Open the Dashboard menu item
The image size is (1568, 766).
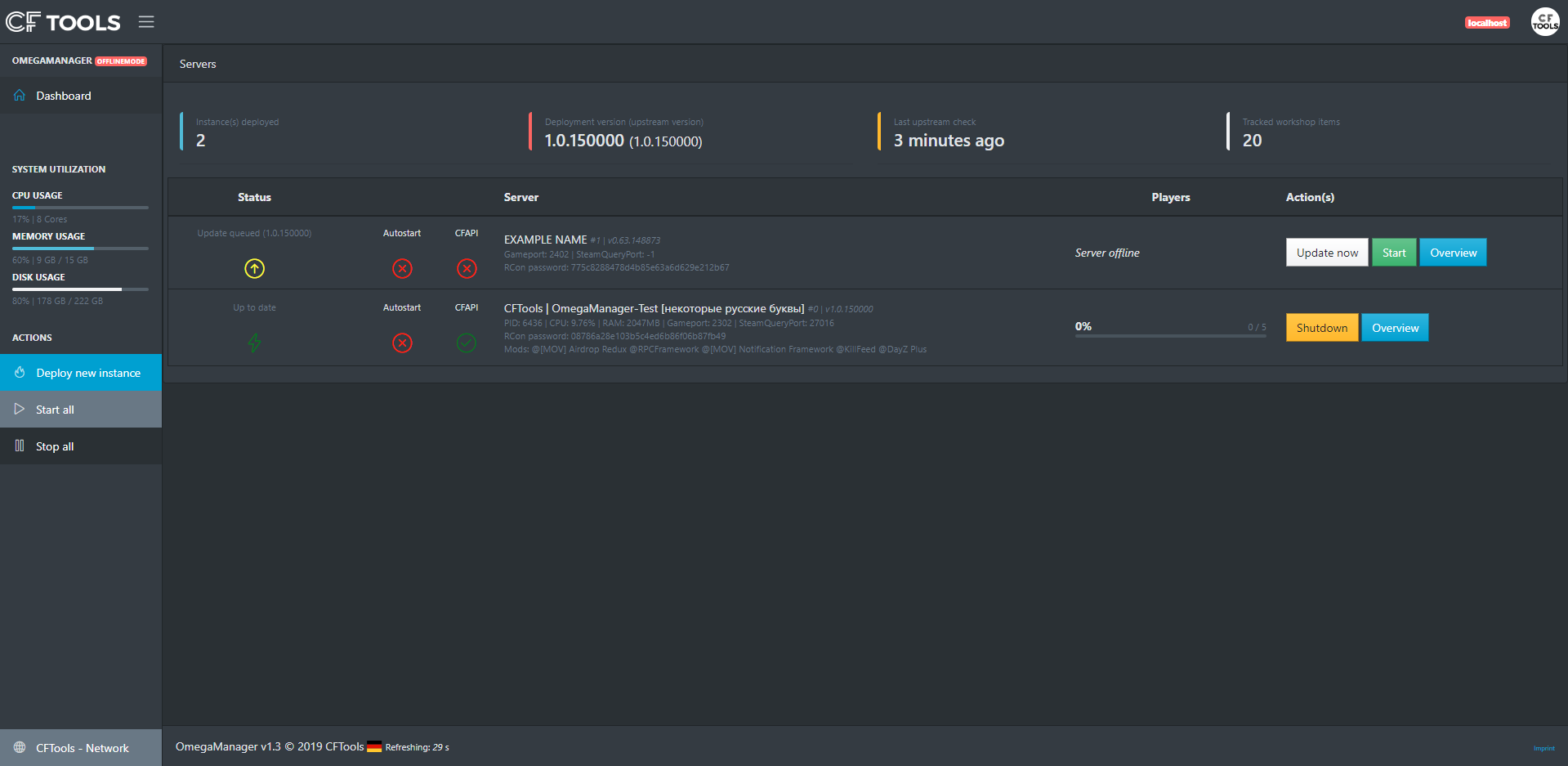pos(64,96)
